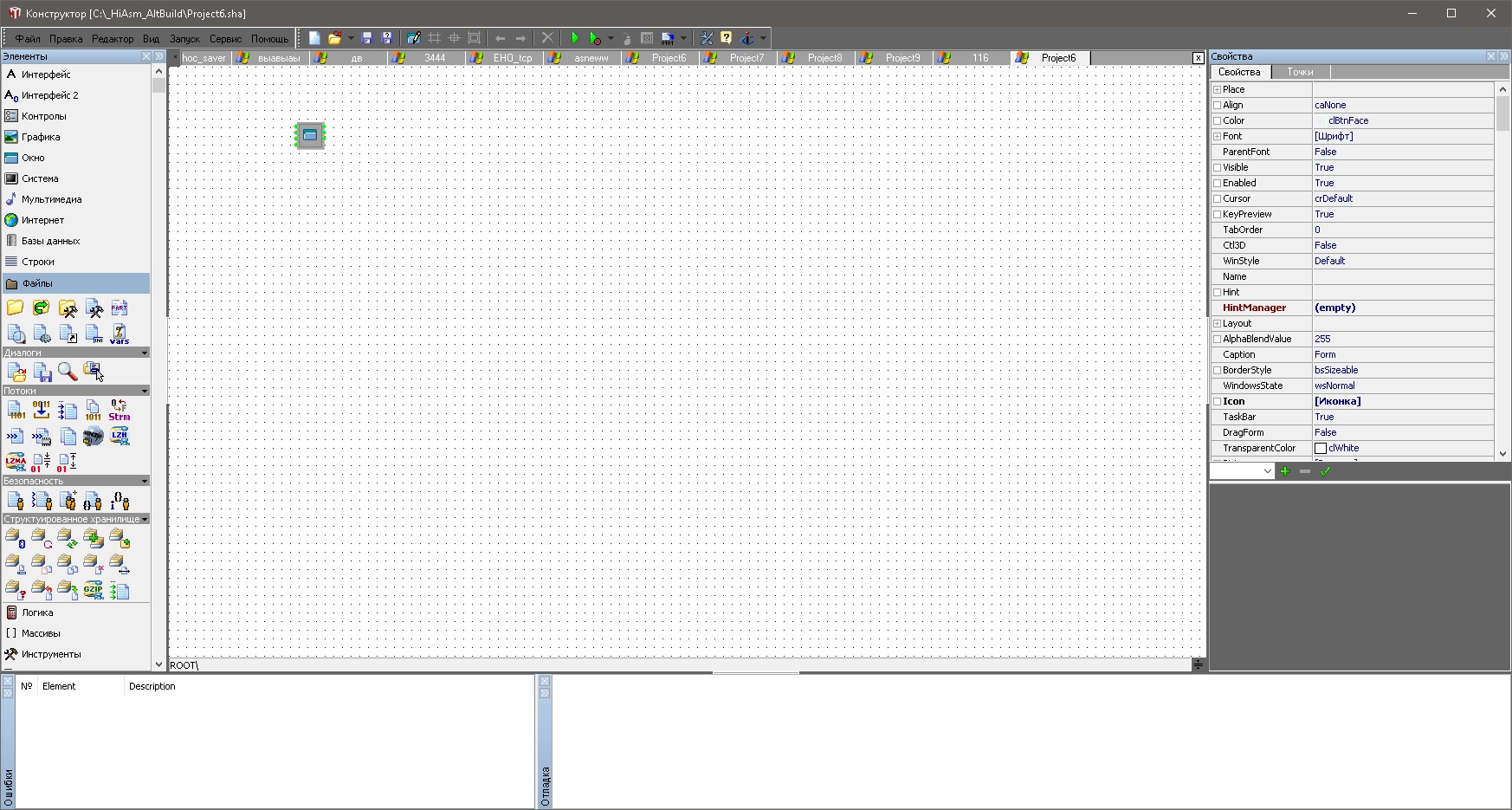The height and width of the screenshot is (810, 1512).
Task: Select the form element placed on the canvas
Action: point(310,135)
